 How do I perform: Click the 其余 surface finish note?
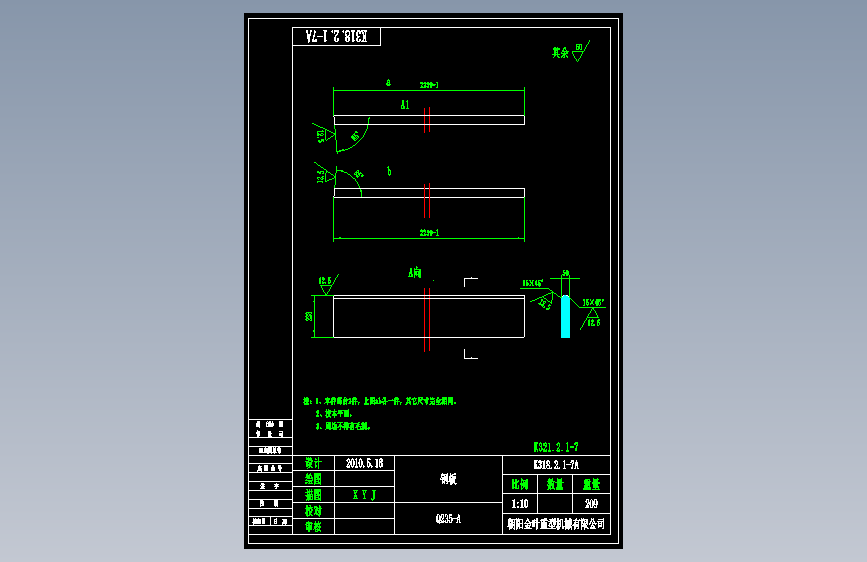pyautogui.click(x=560, y=53)
